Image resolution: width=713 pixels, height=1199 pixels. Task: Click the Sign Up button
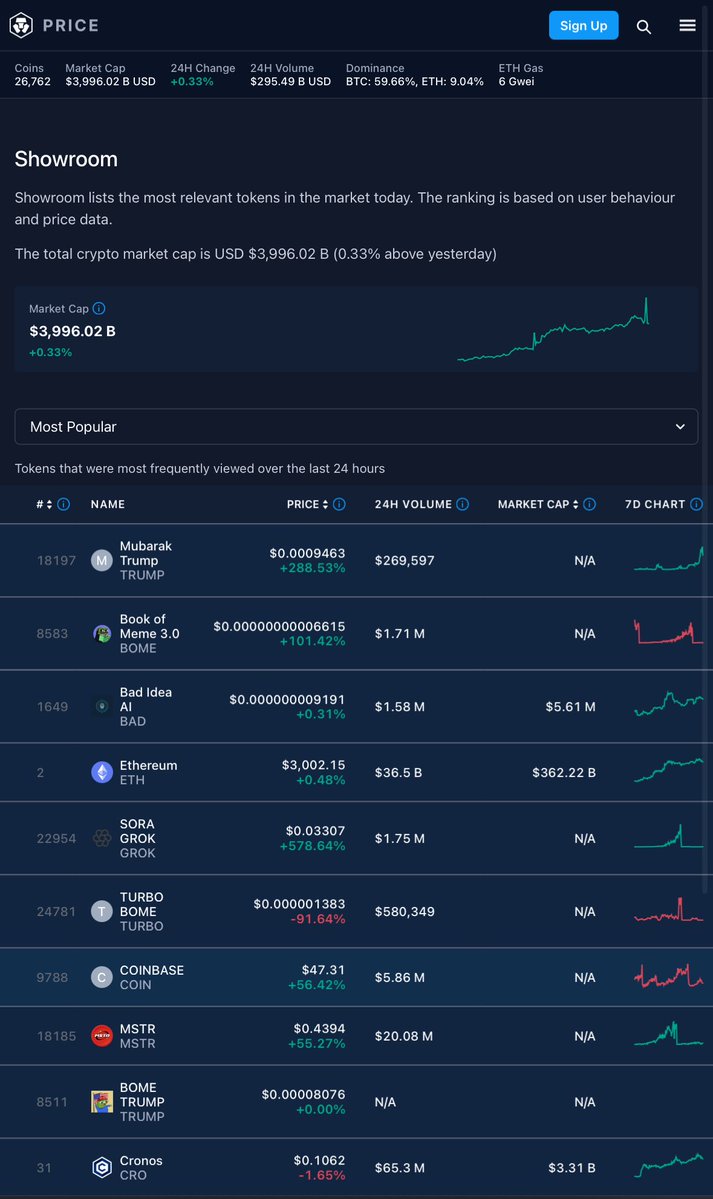click(584, 25)
